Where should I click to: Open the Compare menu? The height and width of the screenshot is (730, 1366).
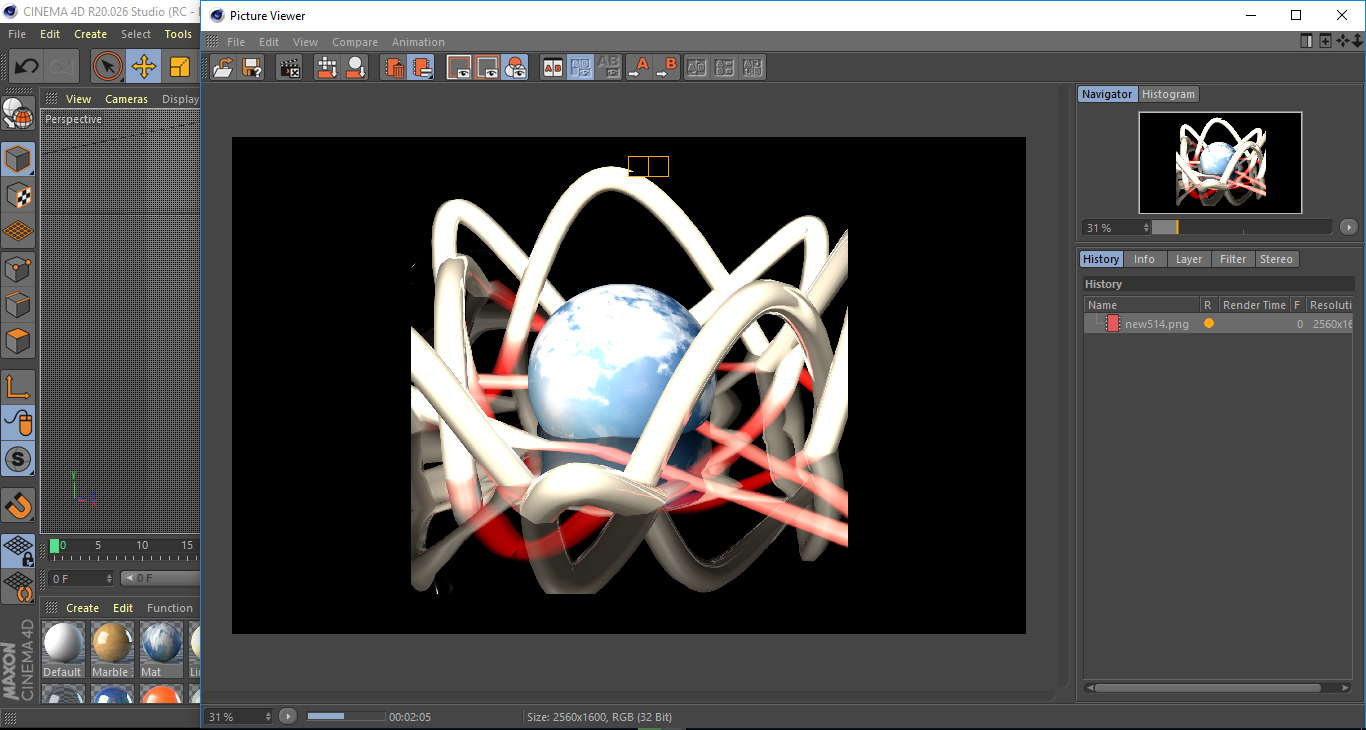355,42
